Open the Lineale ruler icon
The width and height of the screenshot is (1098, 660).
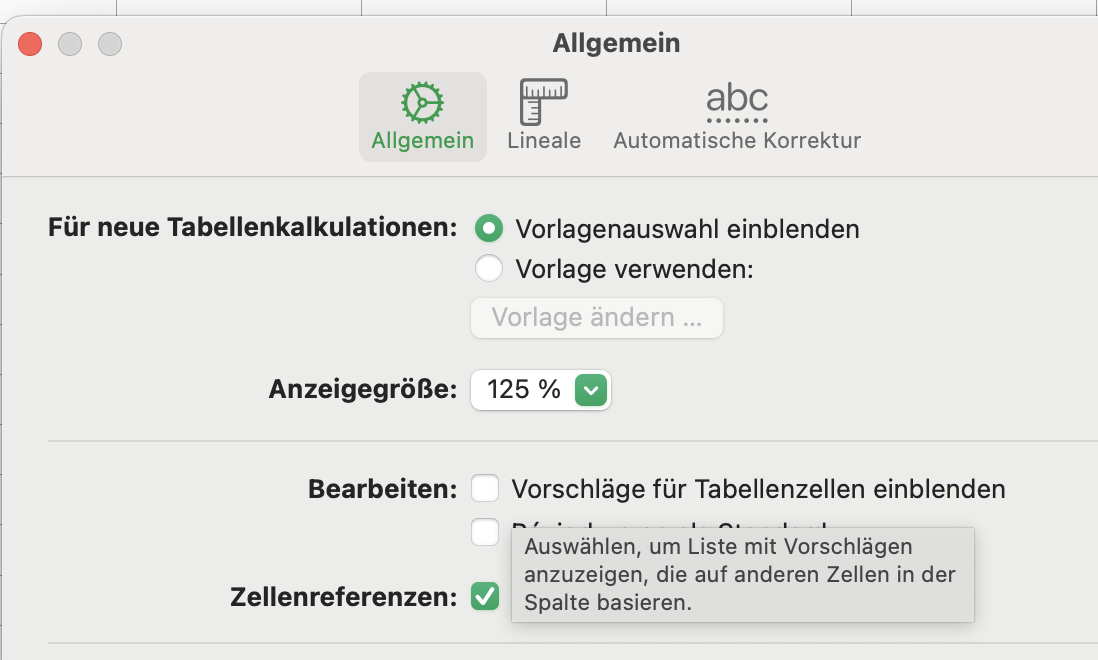point(543,102)
